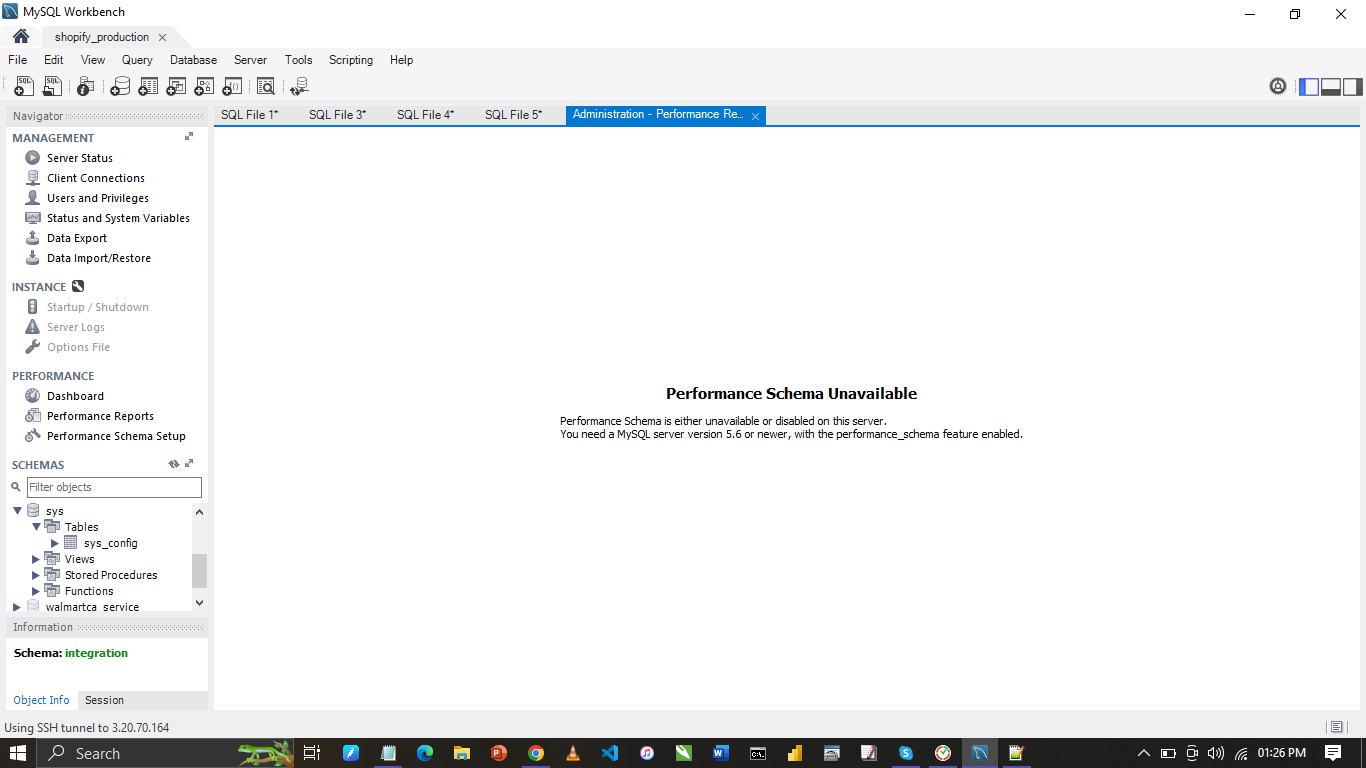Open the Server menu
This screenshot has height=768, width=1366.
(250, 60)
